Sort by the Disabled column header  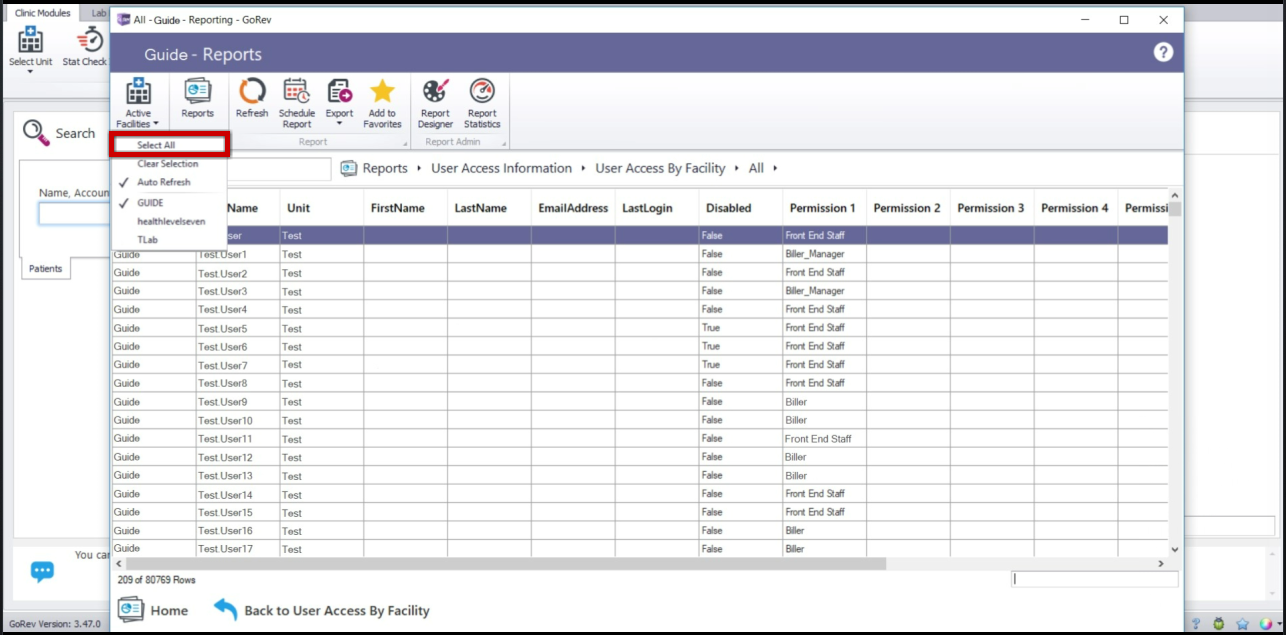click(x=741, y=208)
